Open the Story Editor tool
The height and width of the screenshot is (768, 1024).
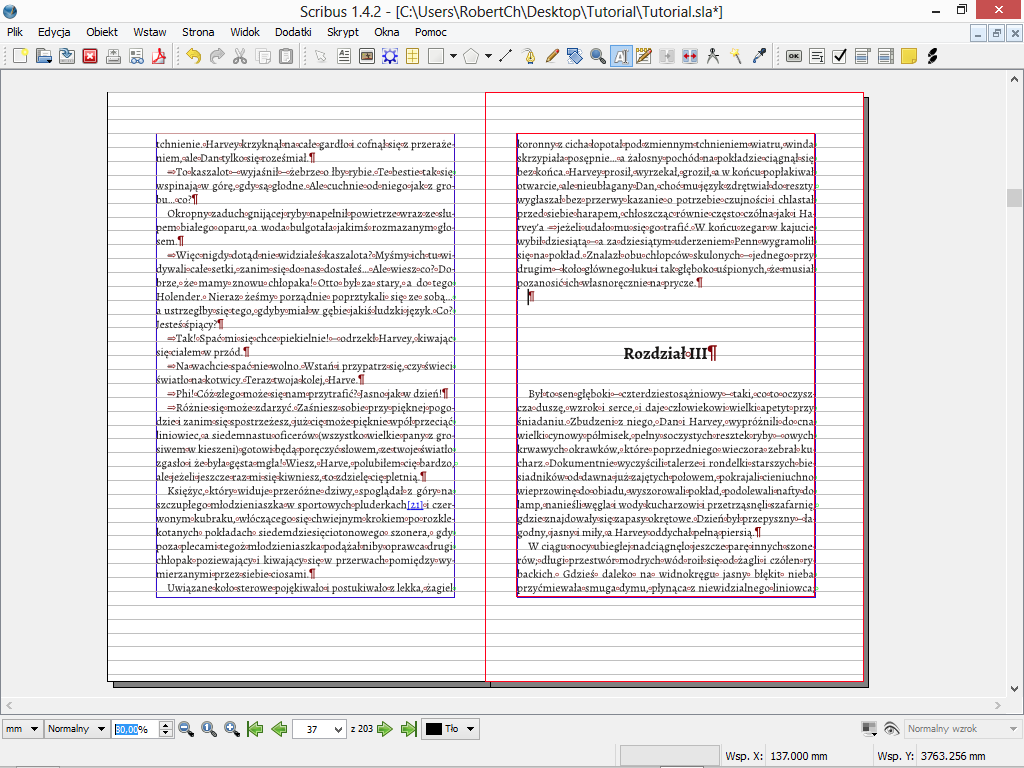pyautogui.click(x=643, y=56)
